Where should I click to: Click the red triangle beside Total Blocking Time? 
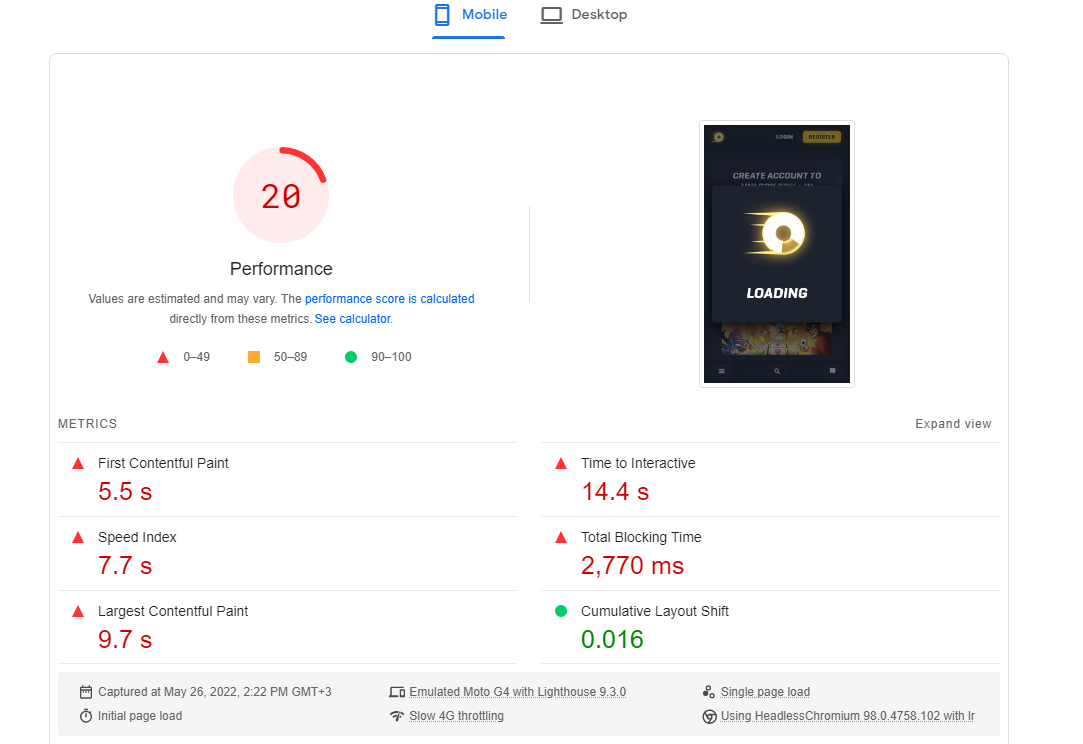[x=561, y=537]
